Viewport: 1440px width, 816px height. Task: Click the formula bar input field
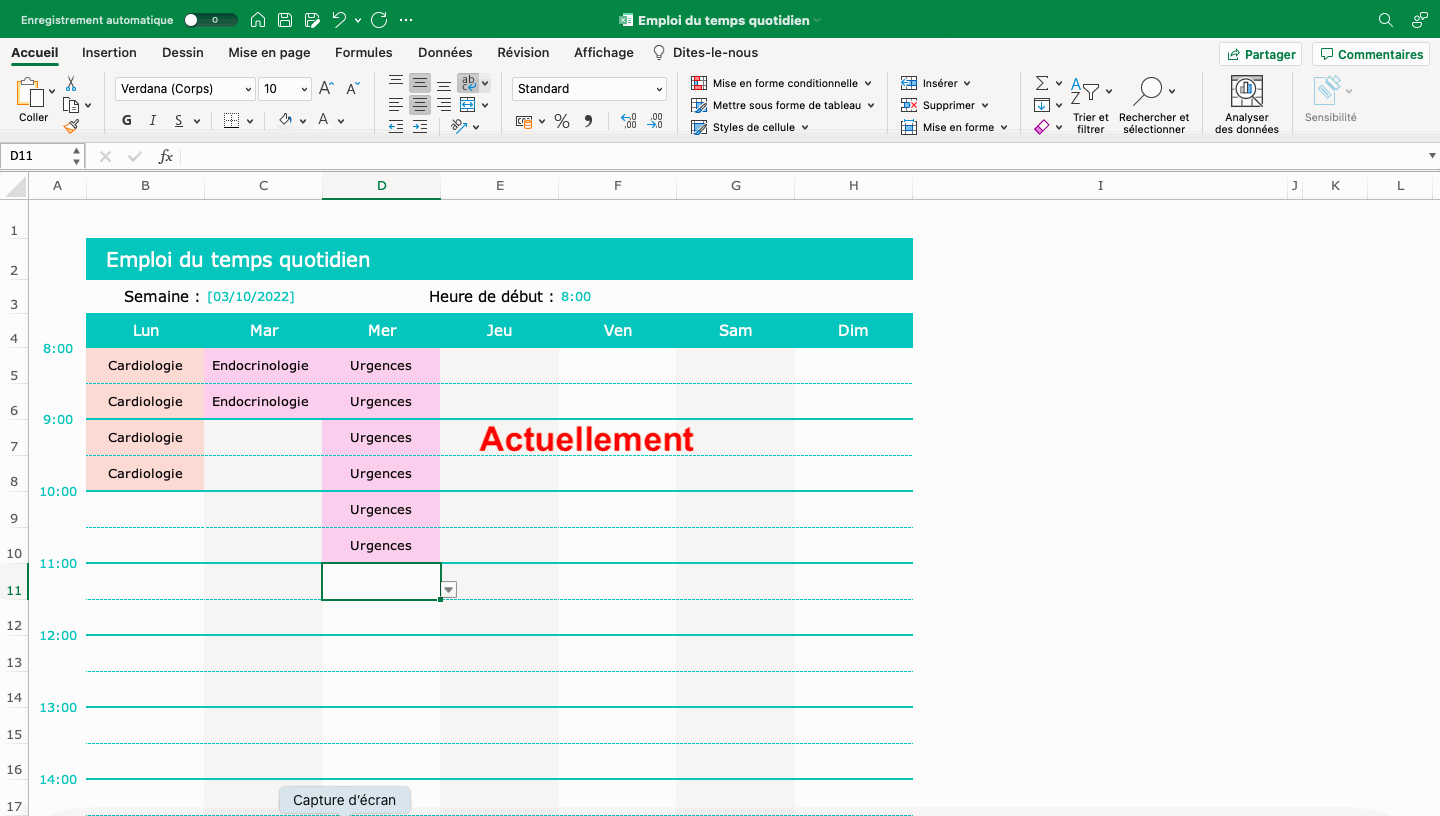tap(800, 156)
